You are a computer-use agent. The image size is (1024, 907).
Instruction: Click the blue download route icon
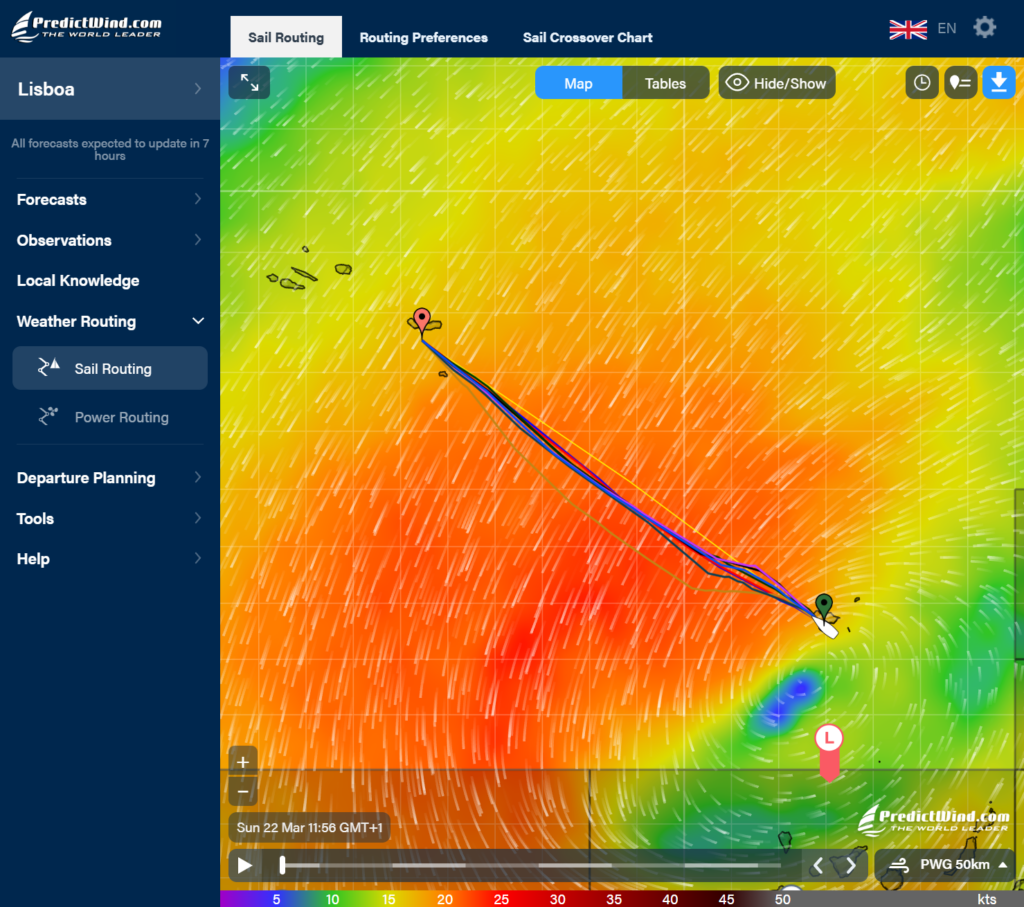coord(998,83)
